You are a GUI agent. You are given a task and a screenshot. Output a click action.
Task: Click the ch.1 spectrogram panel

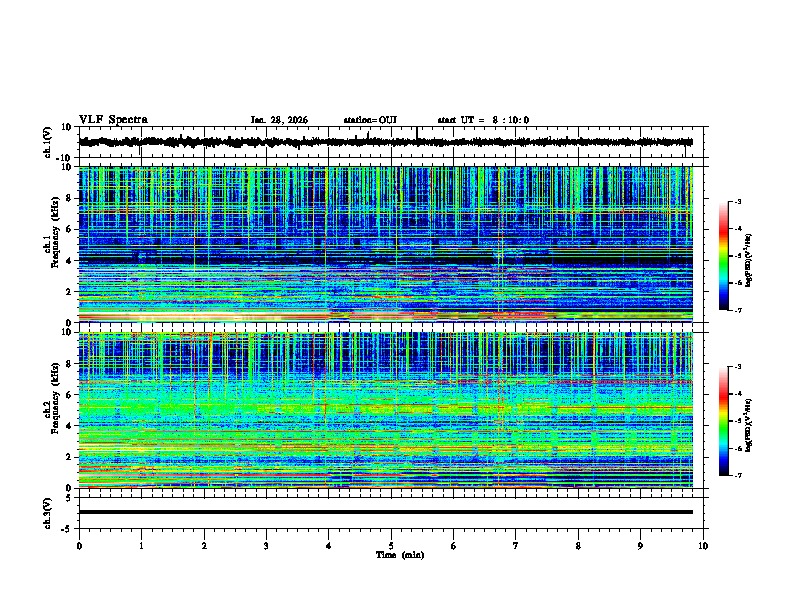(385, 244)
